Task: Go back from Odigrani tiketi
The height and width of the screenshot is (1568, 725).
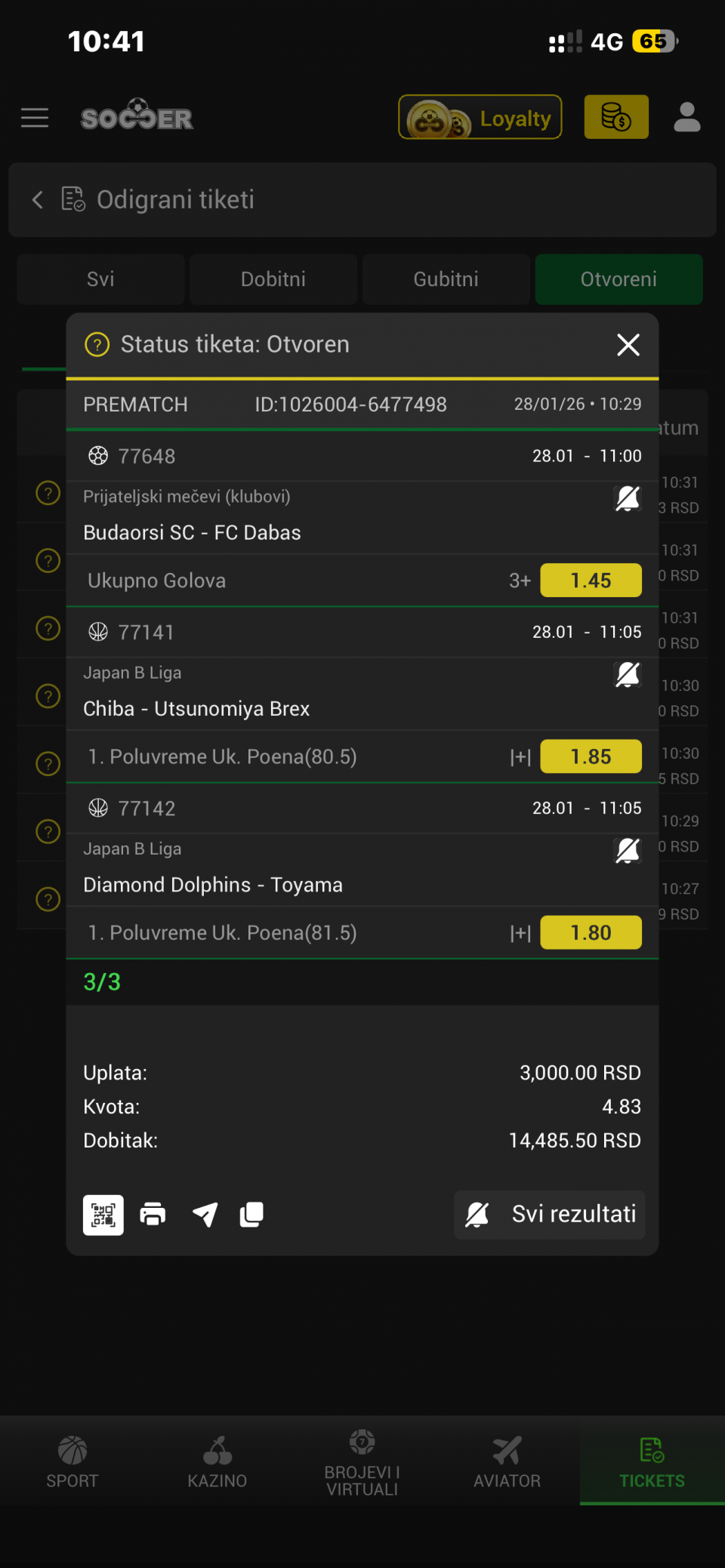Action: tap(38, 200)
